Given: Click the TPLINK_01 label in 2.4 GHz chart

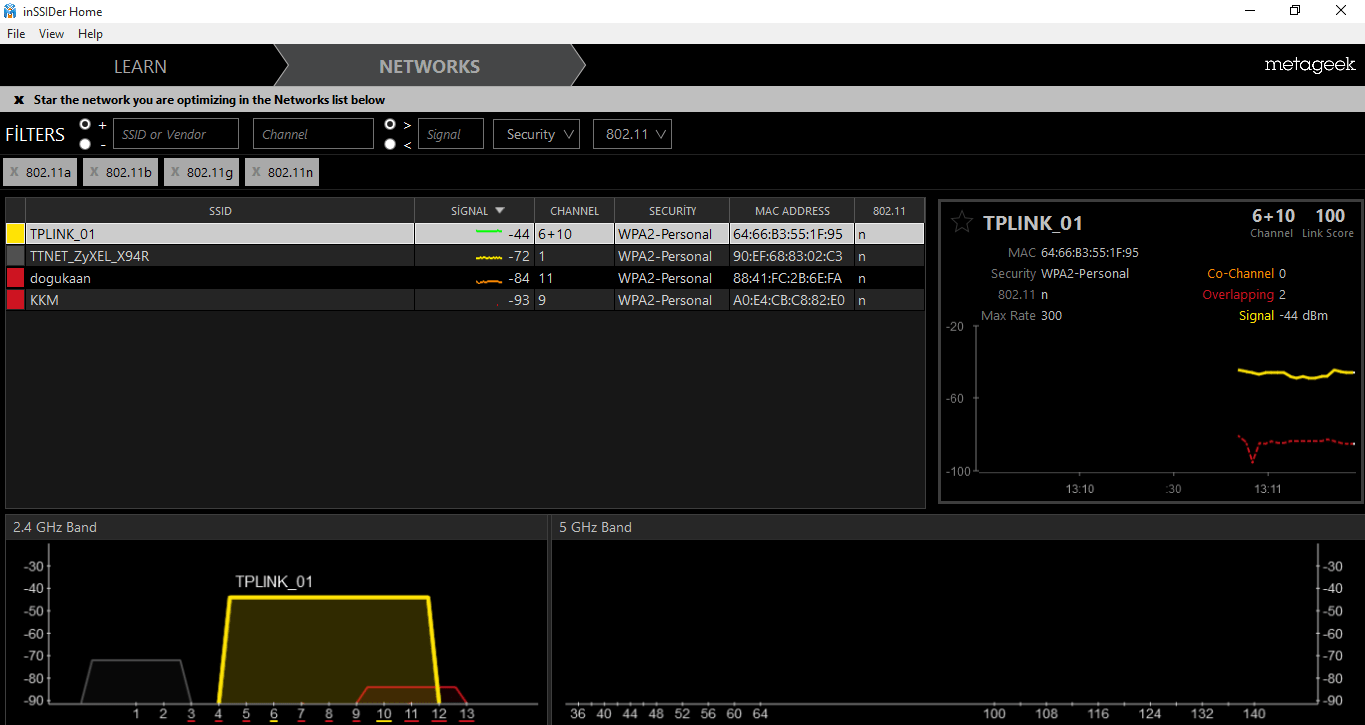Looking at the screenshot, I should point(275,581).
